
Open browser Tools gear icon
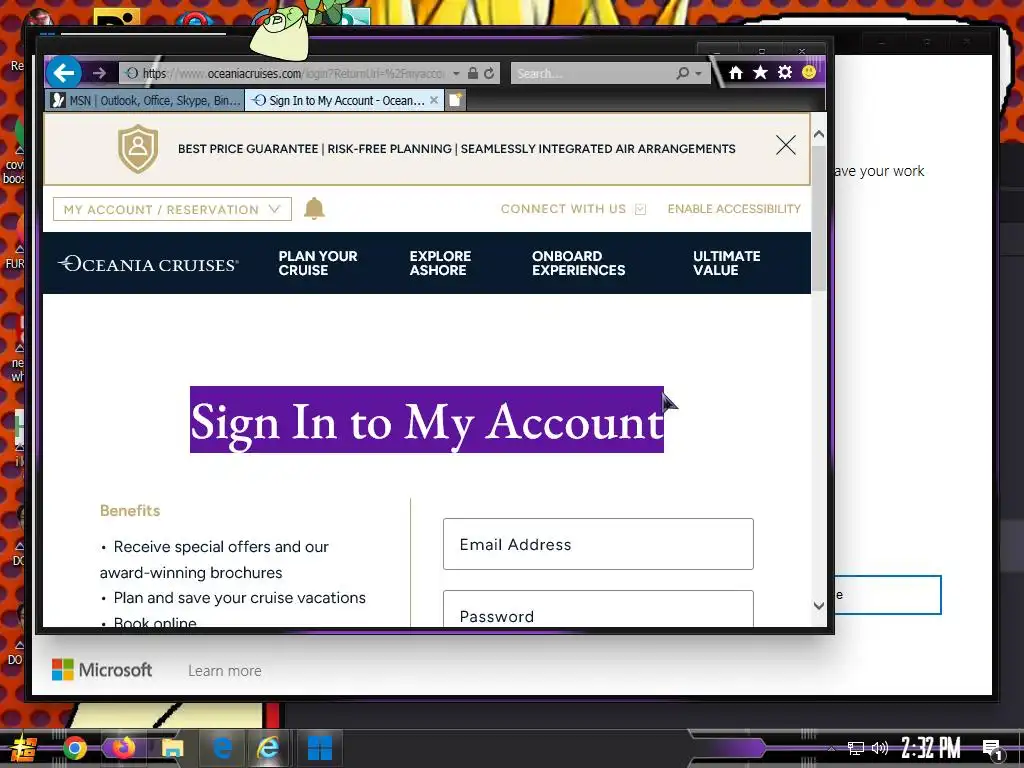pos(785,72)
